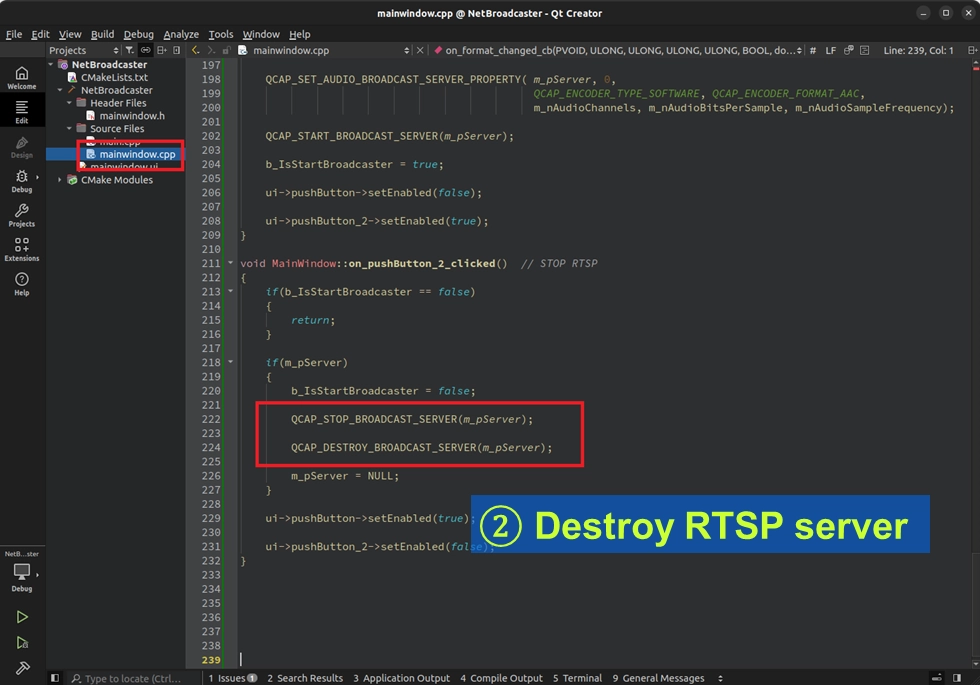Open the Search Results pane
The image size is (980, 685).
coord(305,678)
